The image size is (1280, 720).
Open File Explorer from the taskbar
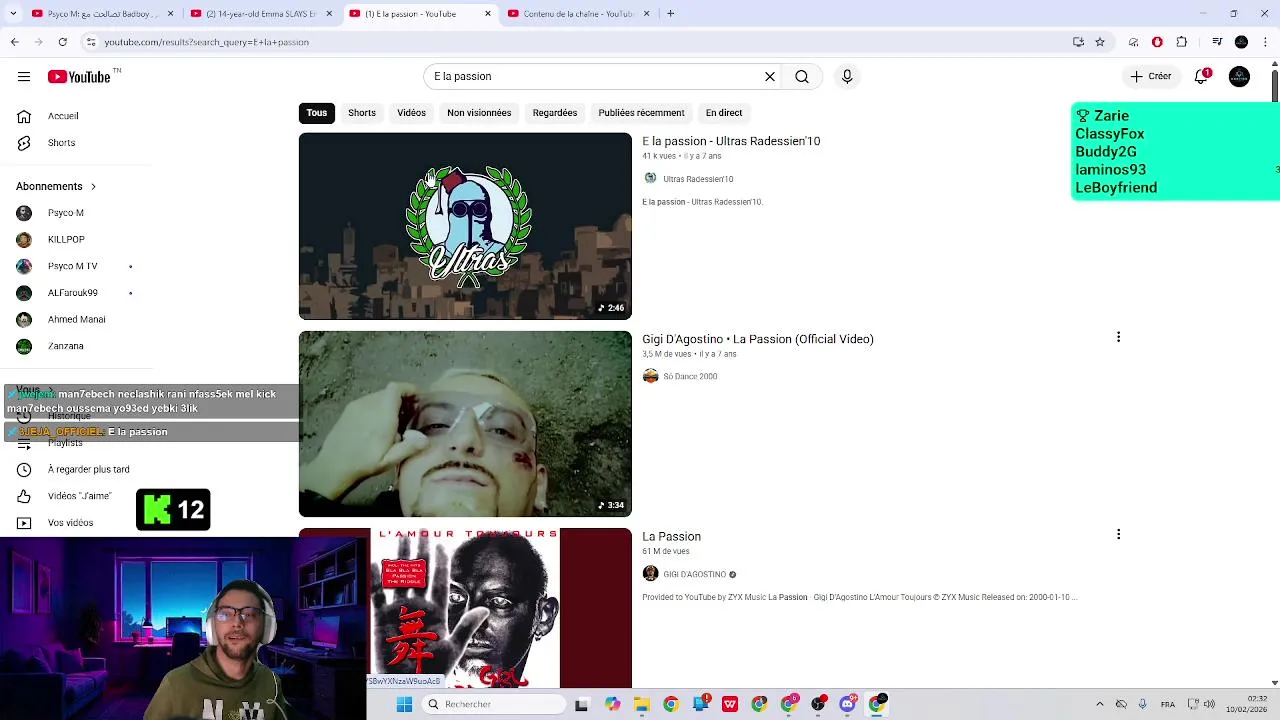coord(641,705)
